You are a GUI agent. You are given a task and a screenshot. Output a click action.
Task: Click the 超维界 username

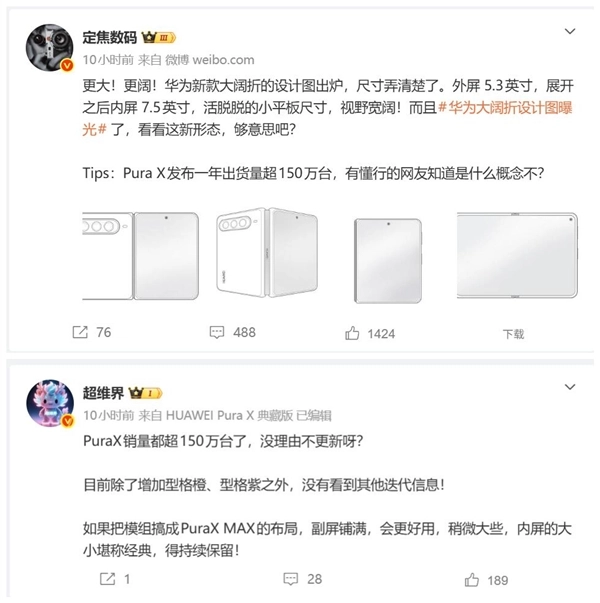click(x=103, y=393)
